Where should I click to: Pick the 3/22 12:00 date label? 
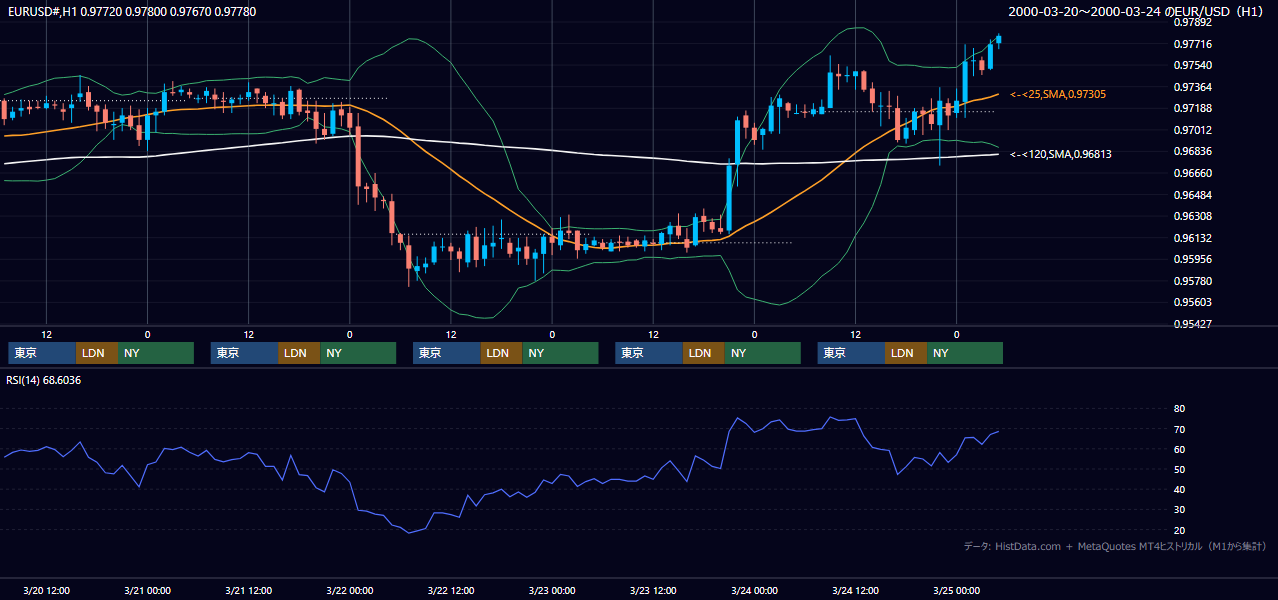[x=450, y=590]
